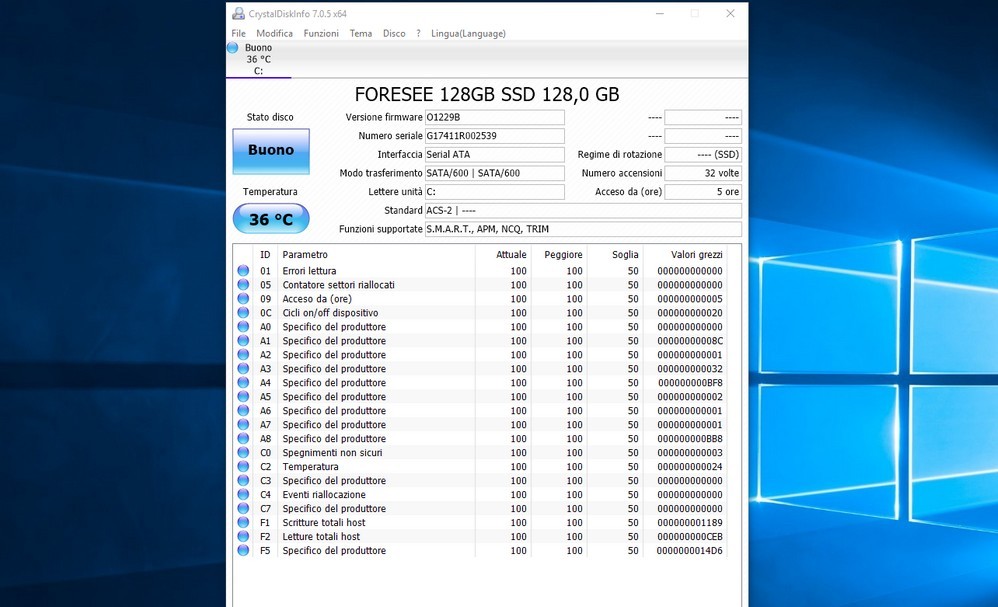
Task: Click the status icon for Scritture totali host
Action: point(243,523)
